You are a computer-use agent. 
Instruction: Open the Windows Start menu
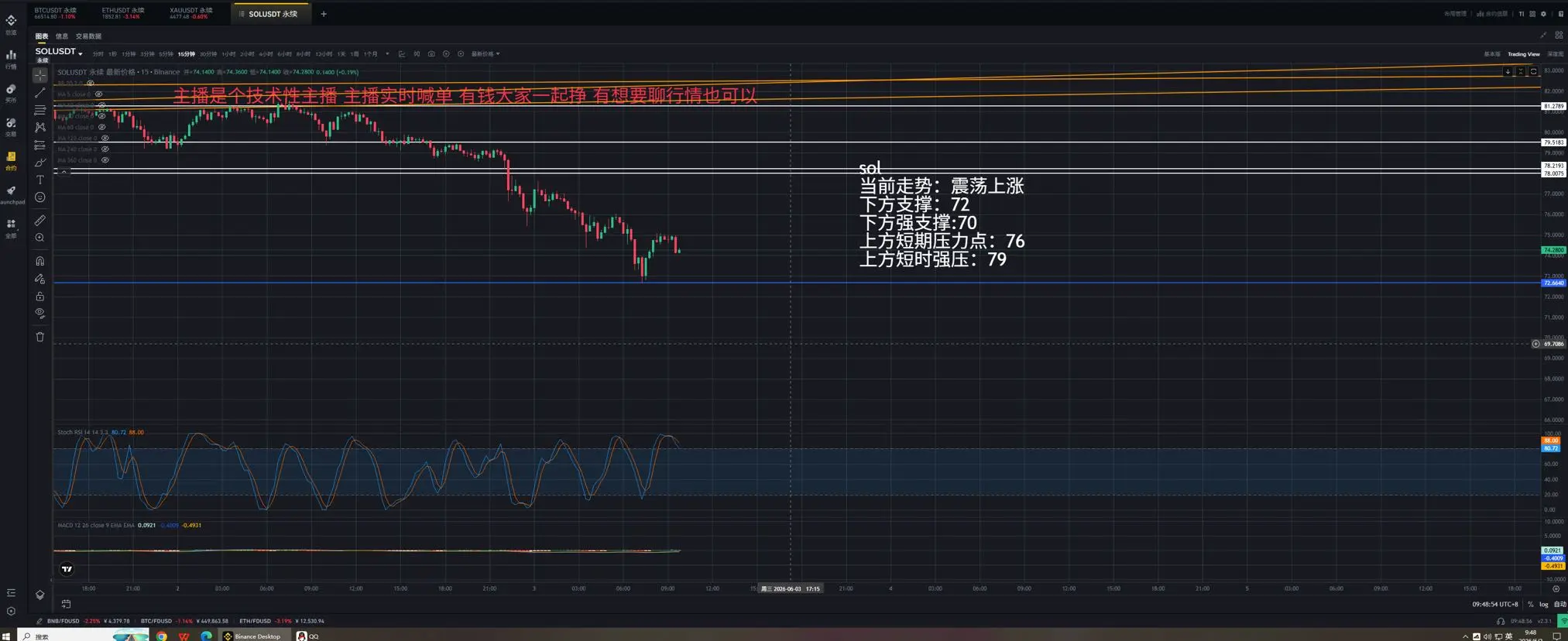click(x=6, y=636)
